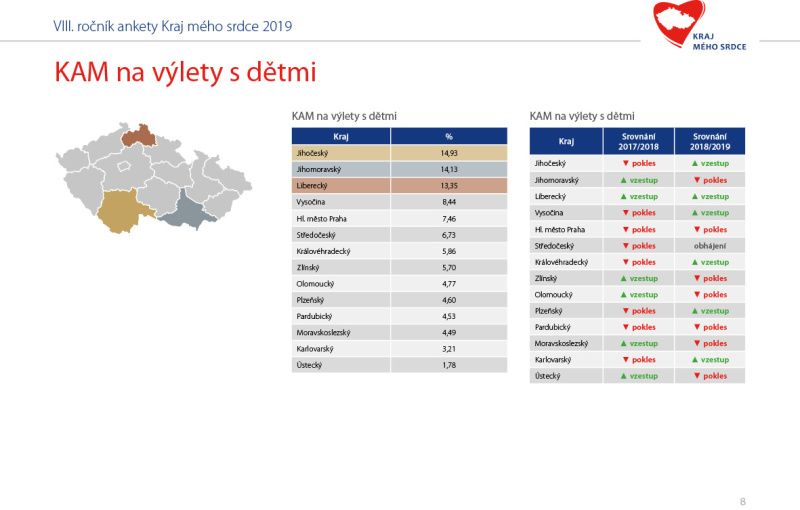800x510 pixels.
Task: Click the Srovnání 2017/2018 column header
Action: pos(638,141)
